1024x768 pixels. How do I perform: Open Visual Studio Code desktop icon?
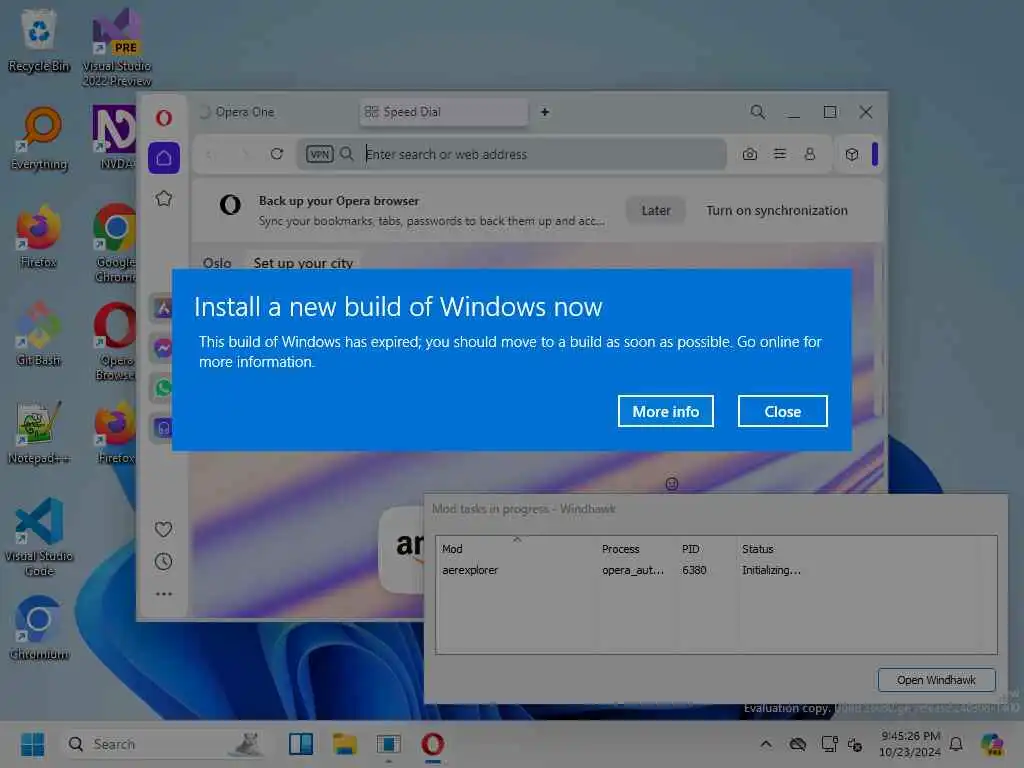pyautogui.click(x=39, y=537)
